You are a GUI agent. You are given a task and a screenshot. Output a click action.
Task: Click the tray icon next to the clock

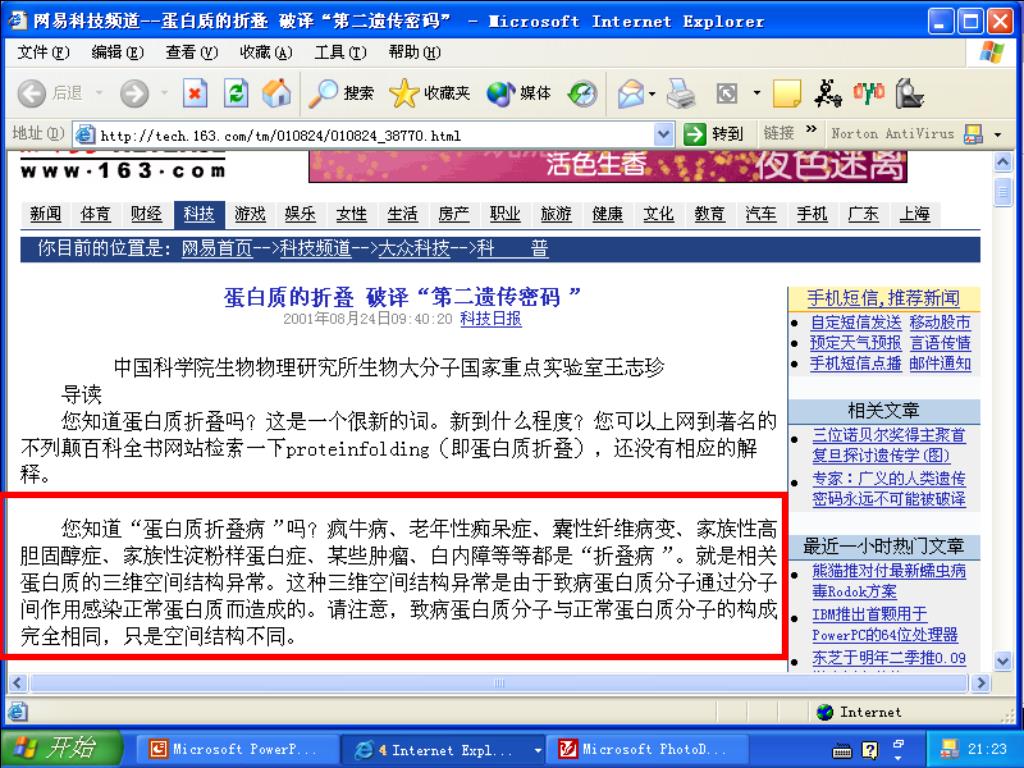point(950,748)
